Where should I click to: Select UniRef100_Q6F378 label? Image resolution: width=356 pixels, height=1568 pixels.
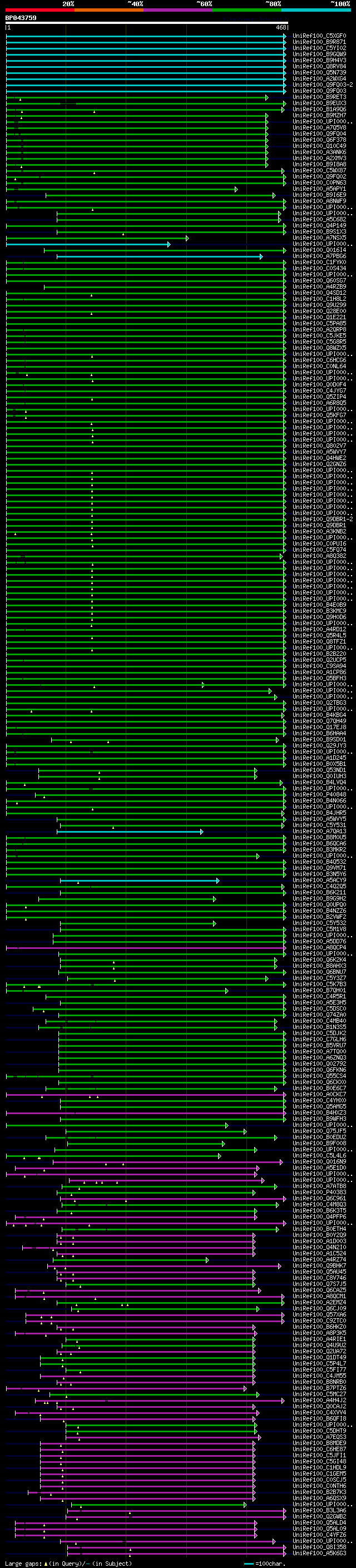[319, 140]
